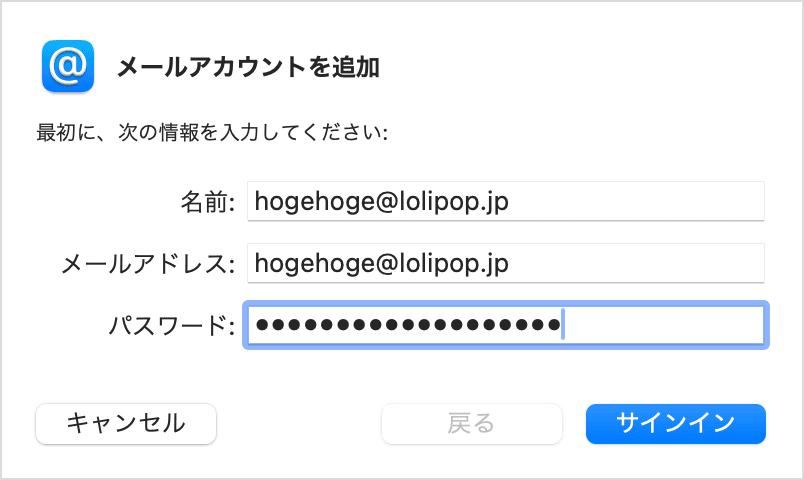Screen dimensions: 804x480
Task: Focus the パスワード input field
Action: point(505,325)
